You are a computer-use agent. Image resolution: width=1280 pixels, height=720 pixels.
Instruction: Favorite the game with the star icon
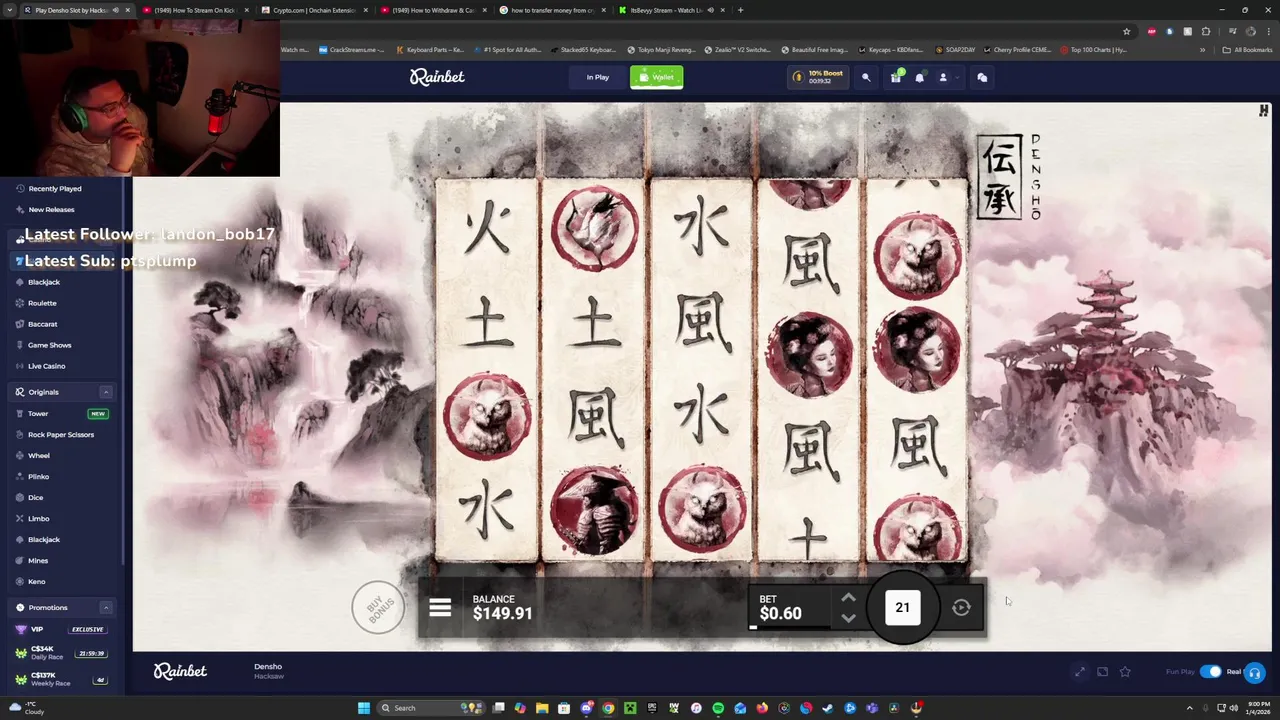click(x=1125, y=672)
